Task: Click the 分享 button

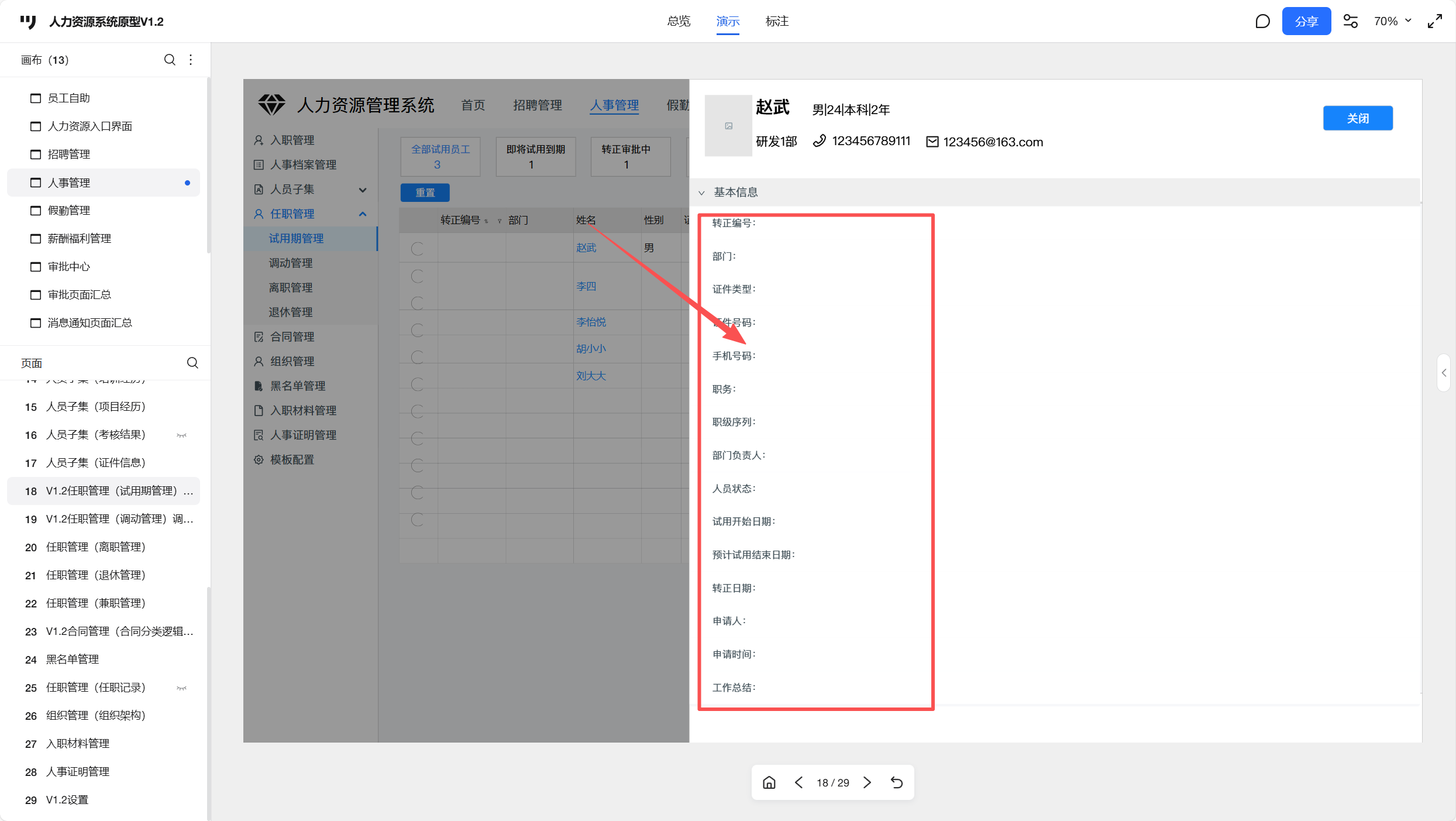Action: [x=1306, y=22]
